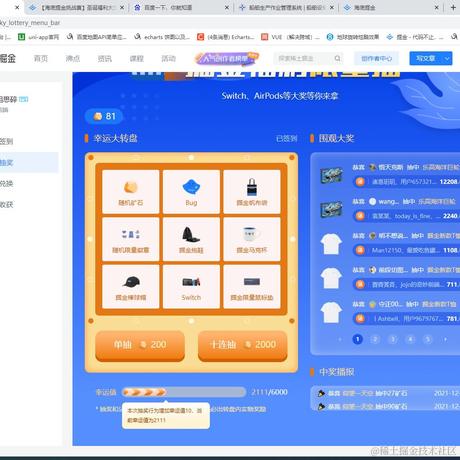
Task: Click the 2111/6000 lucky value text
Action: [x=269, y=392]
